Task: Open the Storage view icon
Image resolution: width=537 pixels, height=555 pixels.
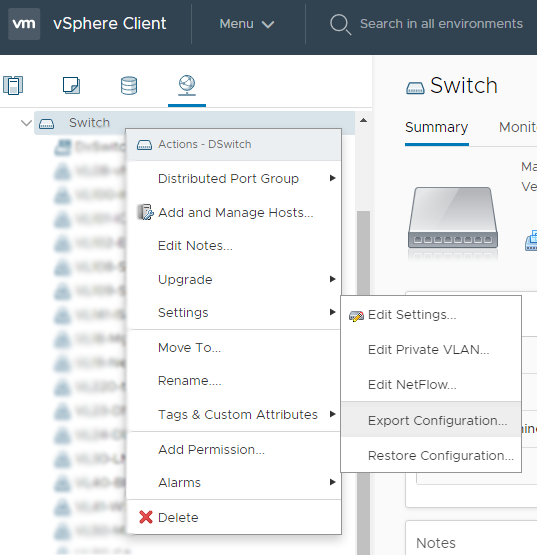Action: click(x=129, y=85)
